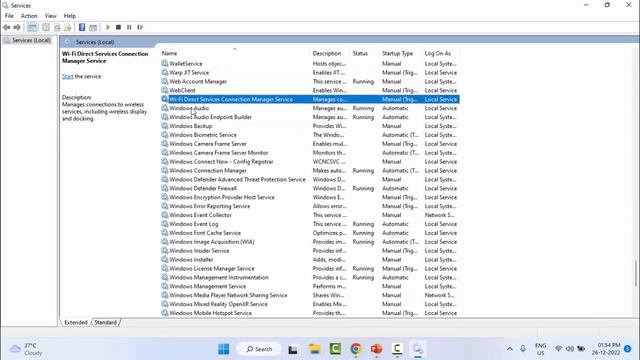Screen dimensions: 640x360
Task: Sort by the Startup Type column header
Action: pyautogui.click(x=398, y=53)
